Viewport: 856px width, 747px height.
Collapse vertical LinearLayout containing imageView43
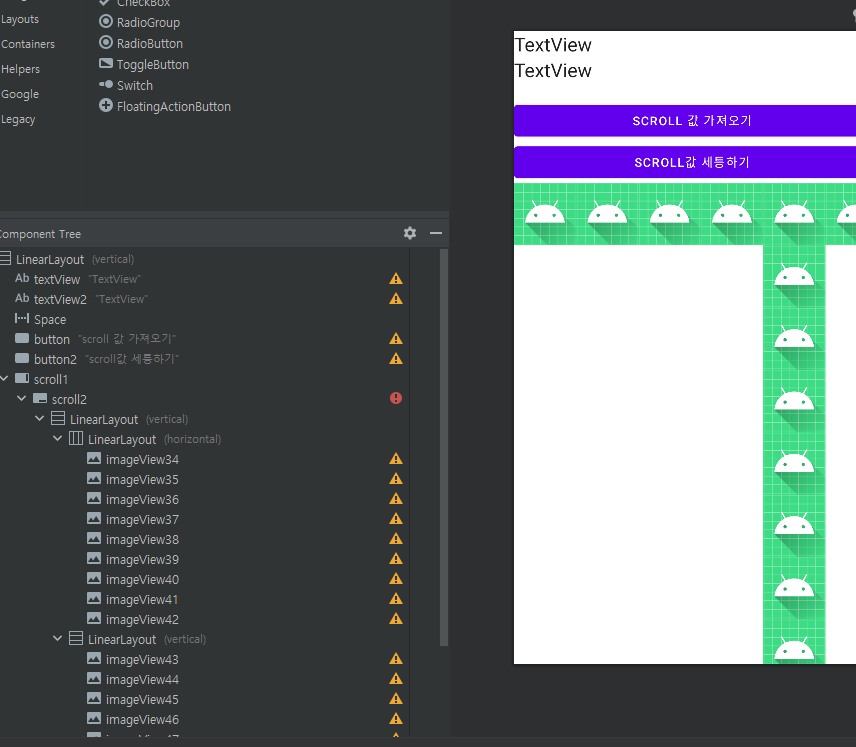[58, 638]
